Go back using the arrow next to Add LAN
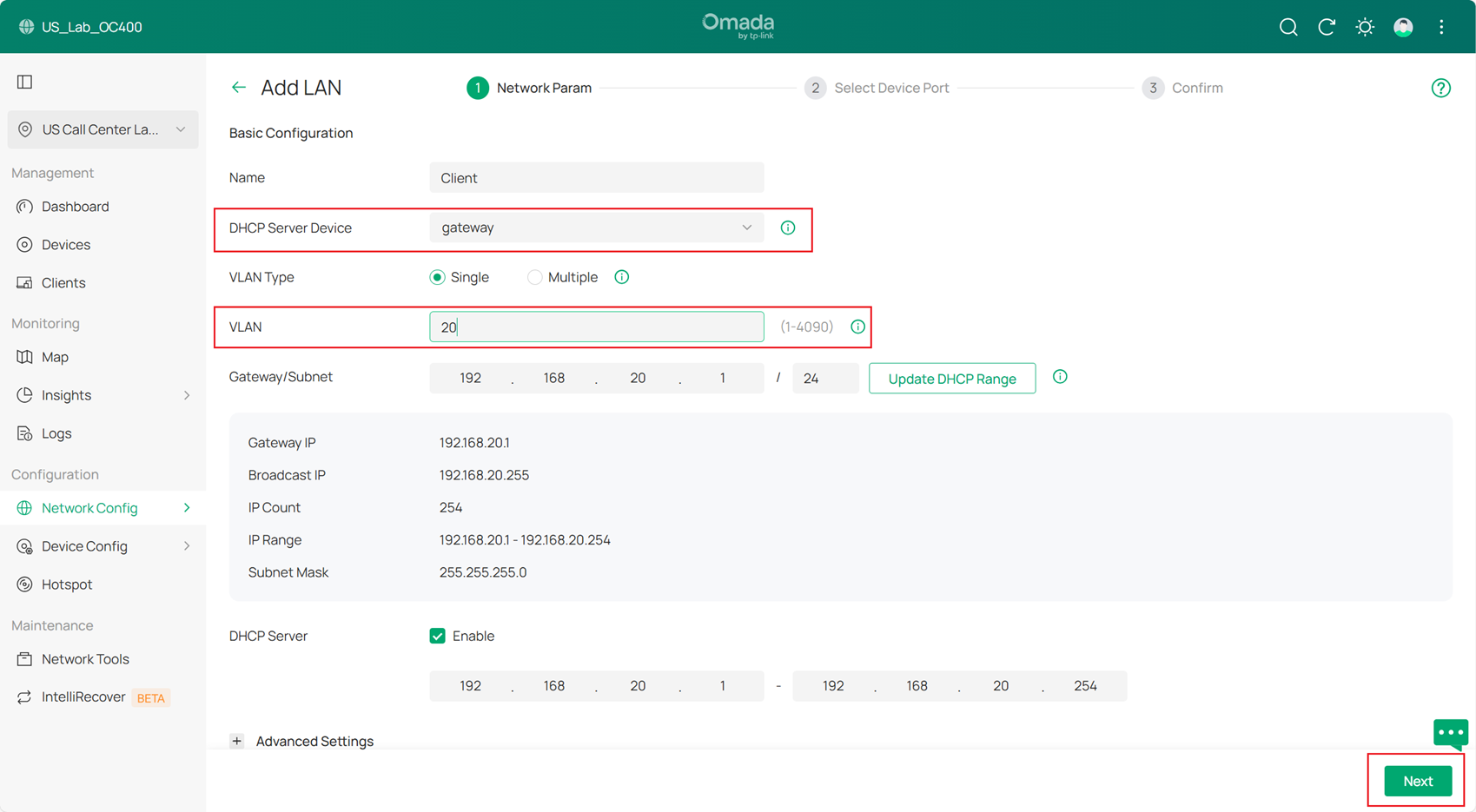This screenshot has height=812, width=1476. click(x=239, y=87)
